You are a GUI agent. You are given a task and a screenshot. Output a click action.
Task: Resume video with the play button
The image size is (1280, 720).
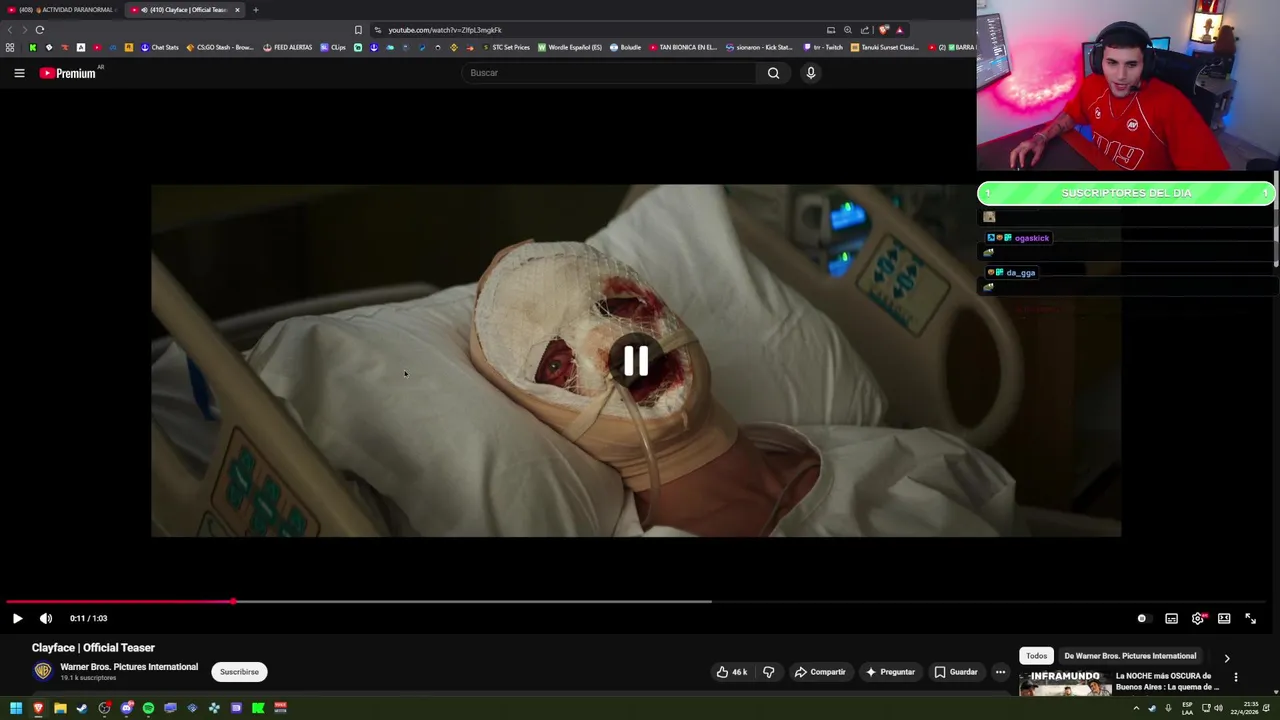[x=17, y=618]
